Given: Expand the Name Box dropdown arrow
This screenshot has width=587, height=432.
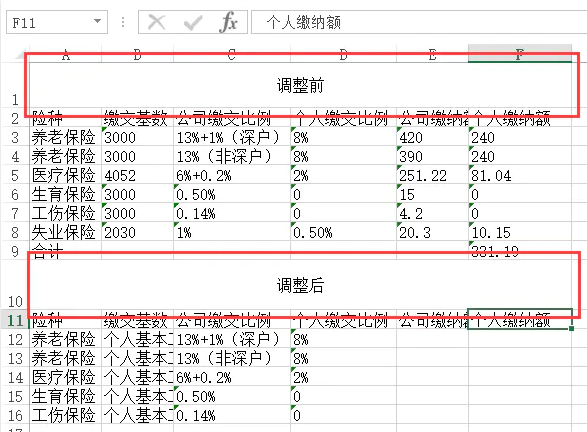Looking at the screenshot, I should coord(97,21).
